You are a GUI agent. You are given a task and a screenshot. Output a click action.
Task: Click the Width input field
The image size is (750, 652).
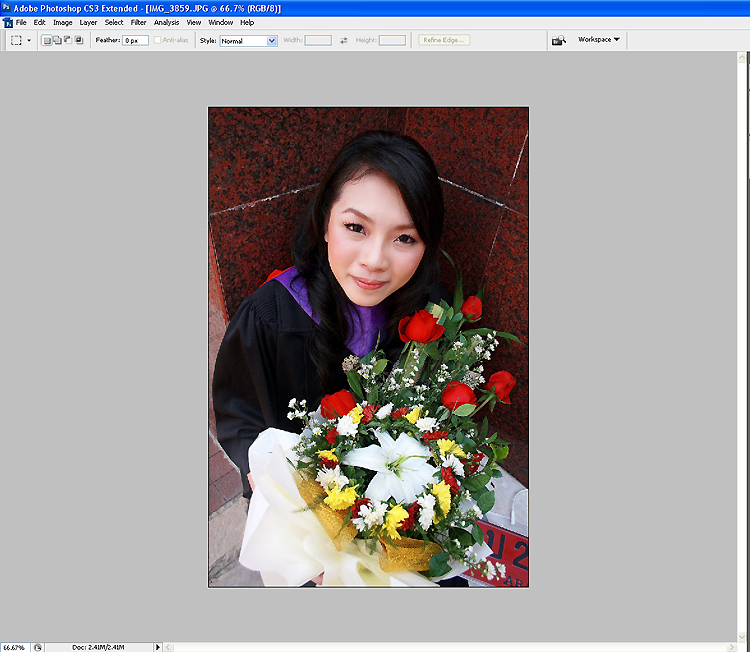318,40
